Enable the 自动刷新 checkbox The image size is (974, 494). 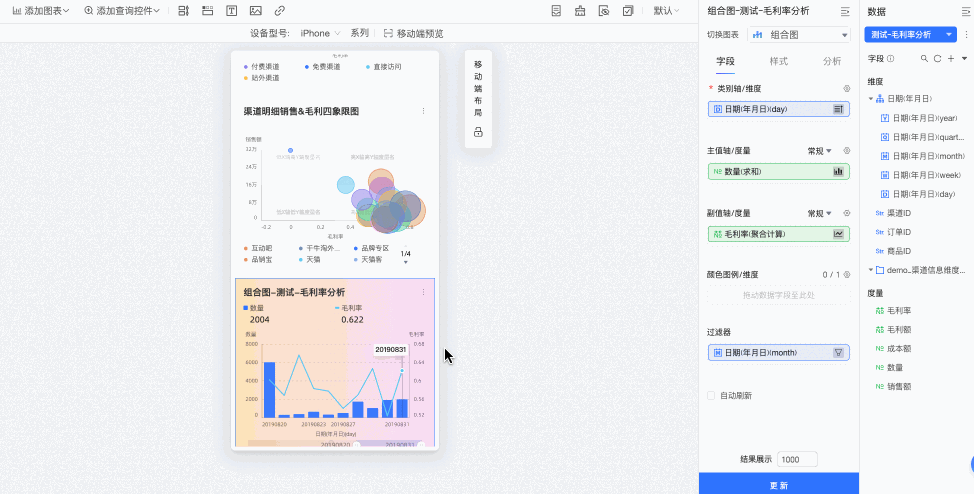711,395
